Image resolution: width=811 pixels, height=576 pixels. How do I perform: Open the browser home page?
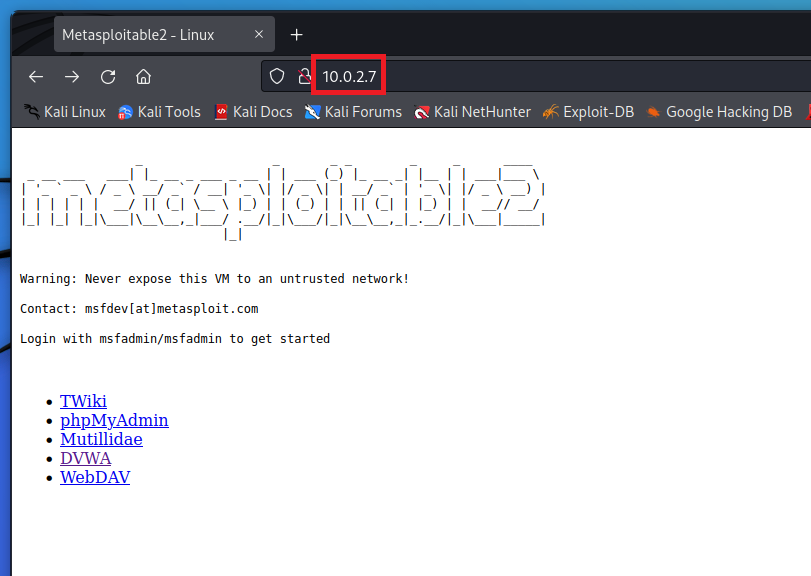tap(143, 77)
